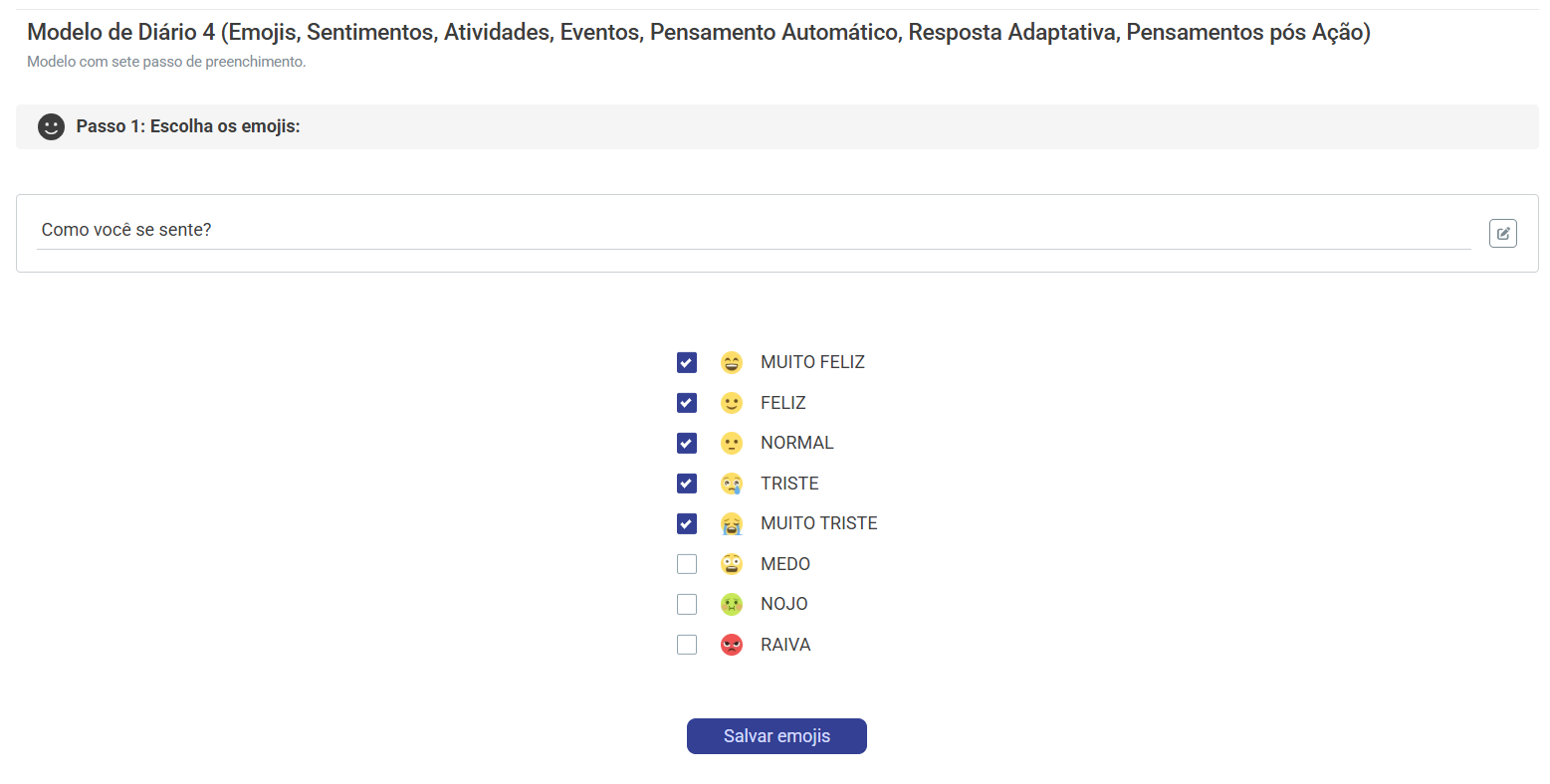Click the green NOJO emoji

(732, 604)
